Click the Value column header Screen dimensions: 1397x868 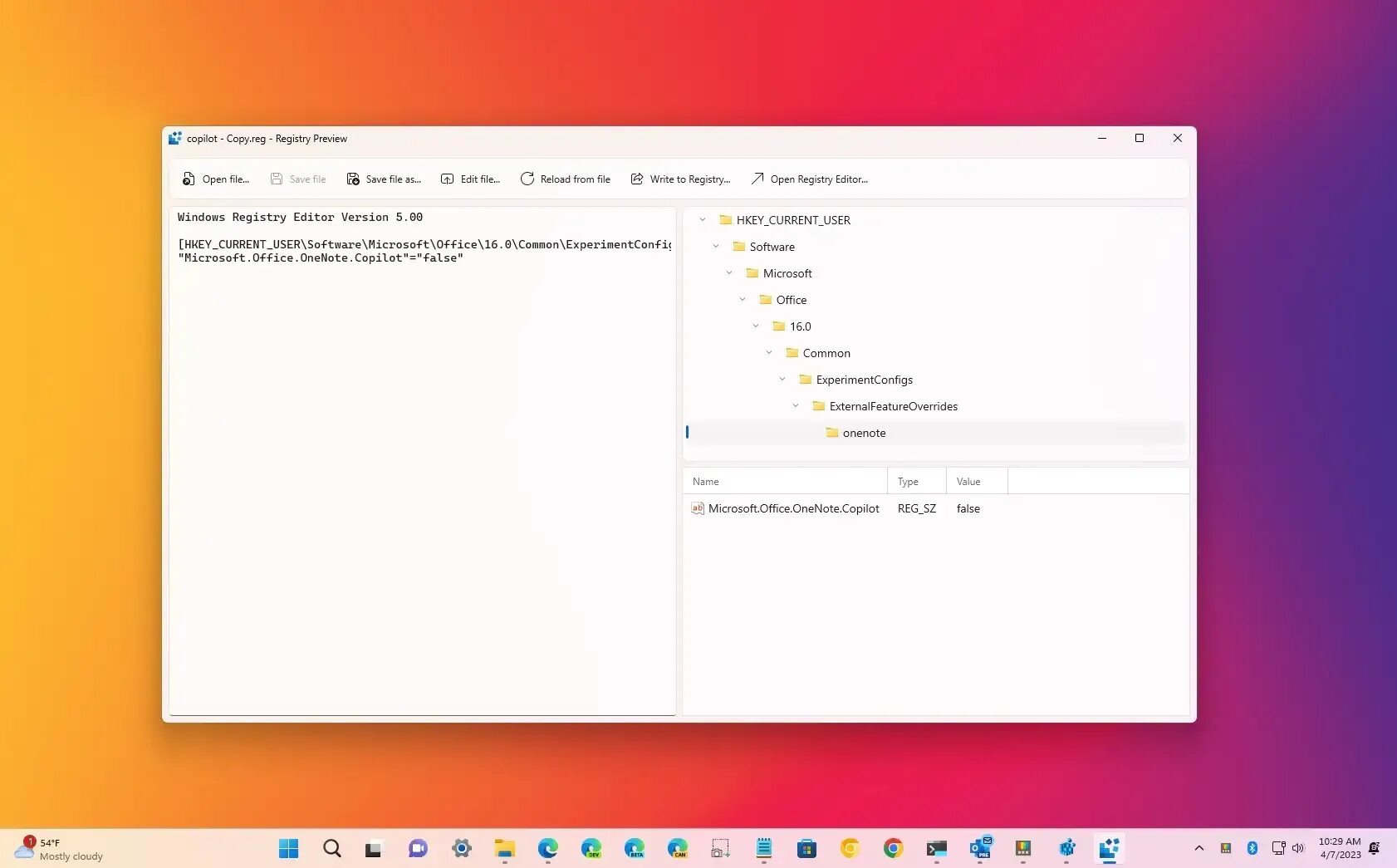[x=977, y=482]
